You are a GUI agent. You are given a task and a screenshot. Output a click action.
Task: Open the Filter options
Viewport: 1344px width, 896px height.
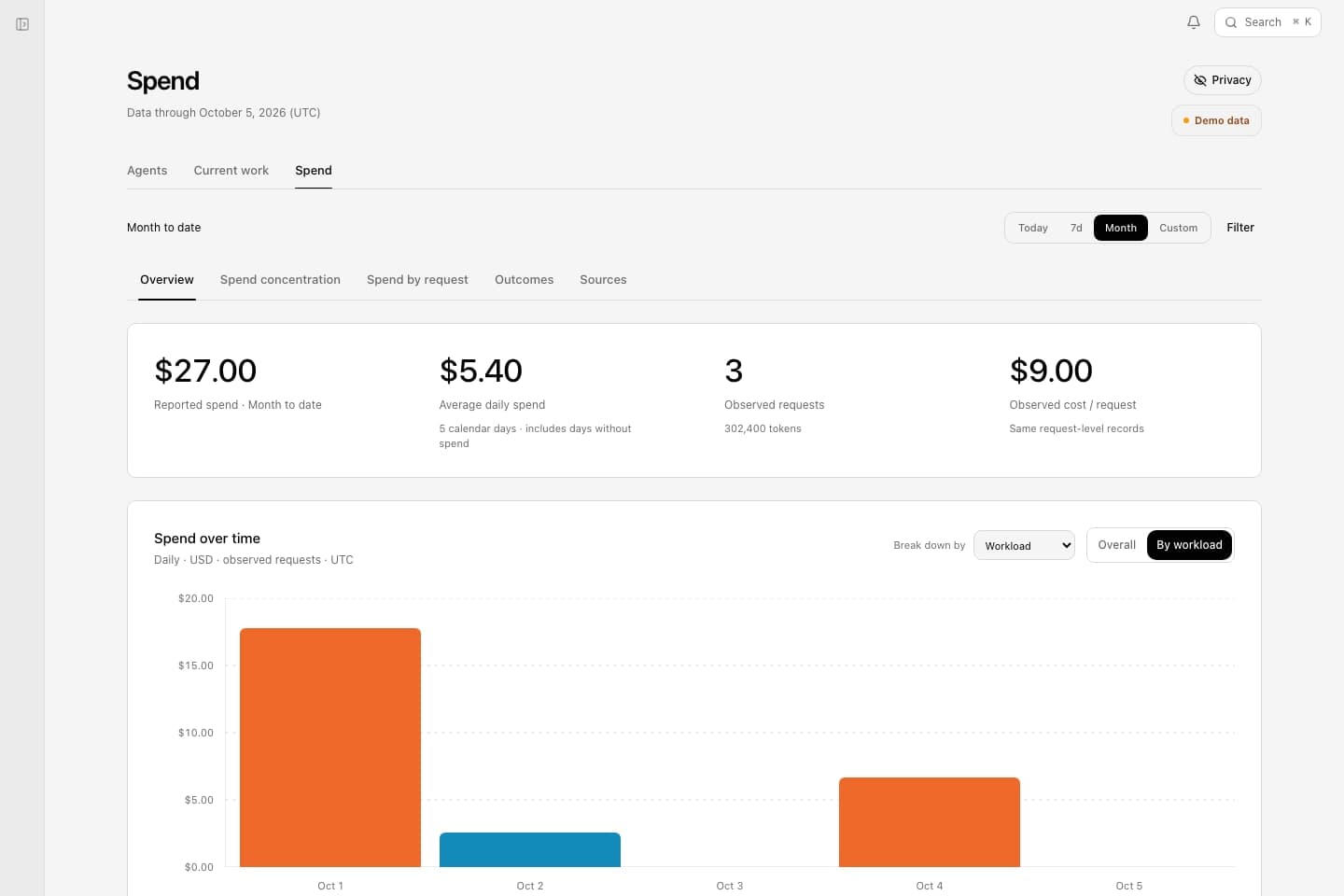[1240, 228]
